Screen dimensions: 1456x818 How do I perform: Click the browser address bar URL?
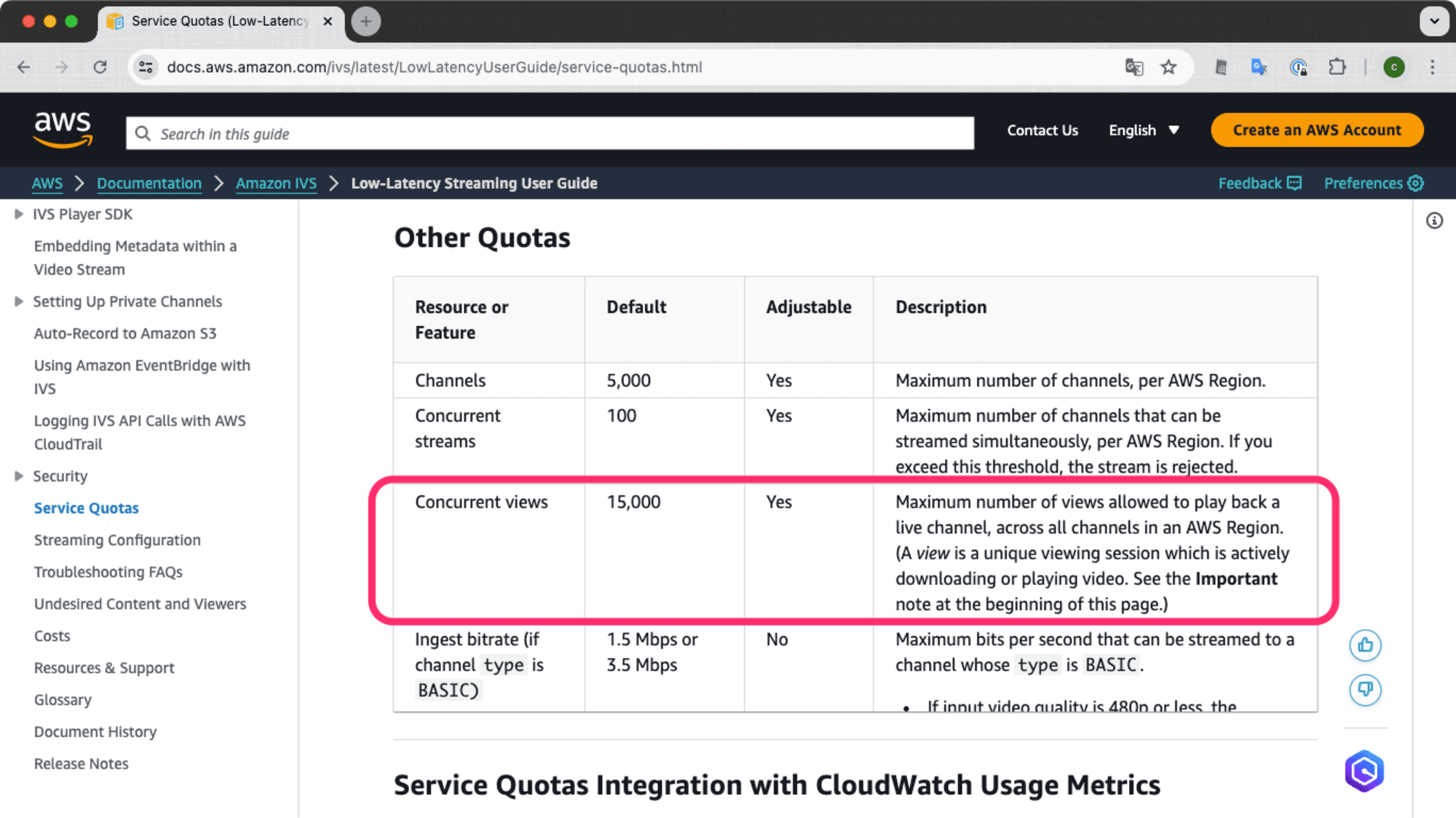point(435,67)
